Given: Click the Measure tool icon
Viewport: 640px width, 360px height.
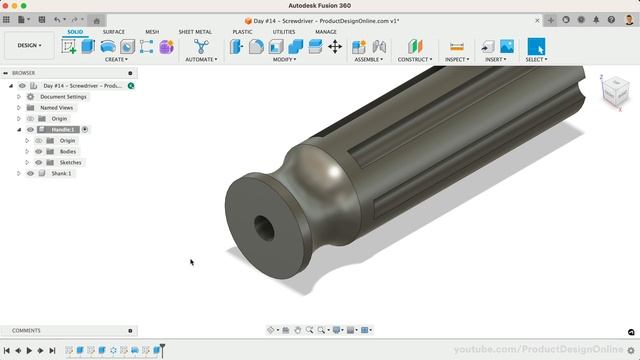Looking at the screenshot, I should [x=457, y=47].
